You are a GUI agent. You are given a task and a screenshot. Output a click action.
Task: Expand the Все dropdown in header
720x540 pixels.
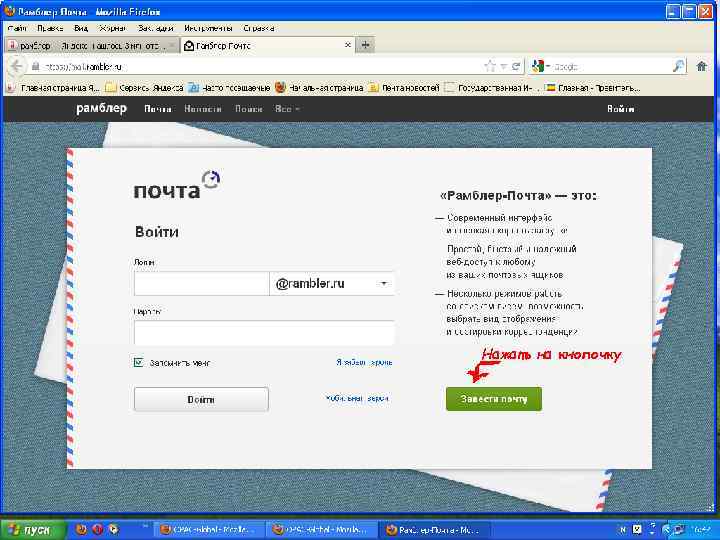pos(287,109)
